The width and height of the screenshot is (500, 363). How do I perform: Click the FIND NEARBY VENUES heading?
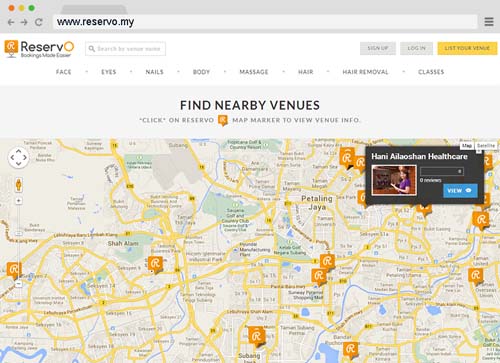(x=250, y=105)
